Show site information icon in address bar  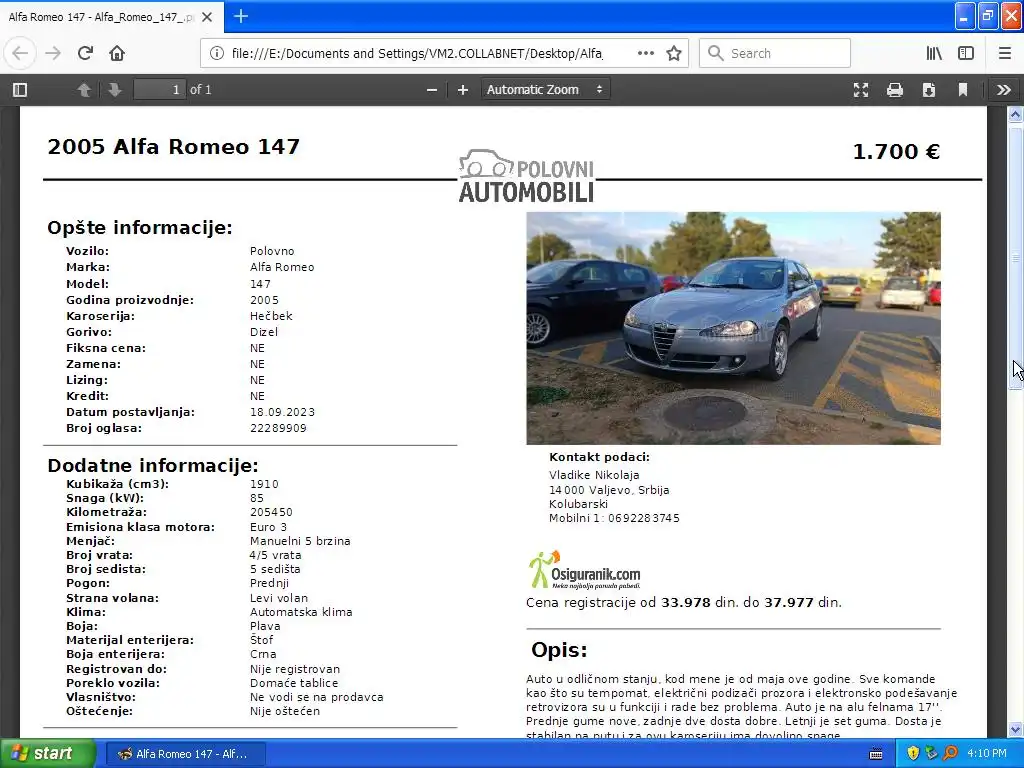[x=216, y=53]
